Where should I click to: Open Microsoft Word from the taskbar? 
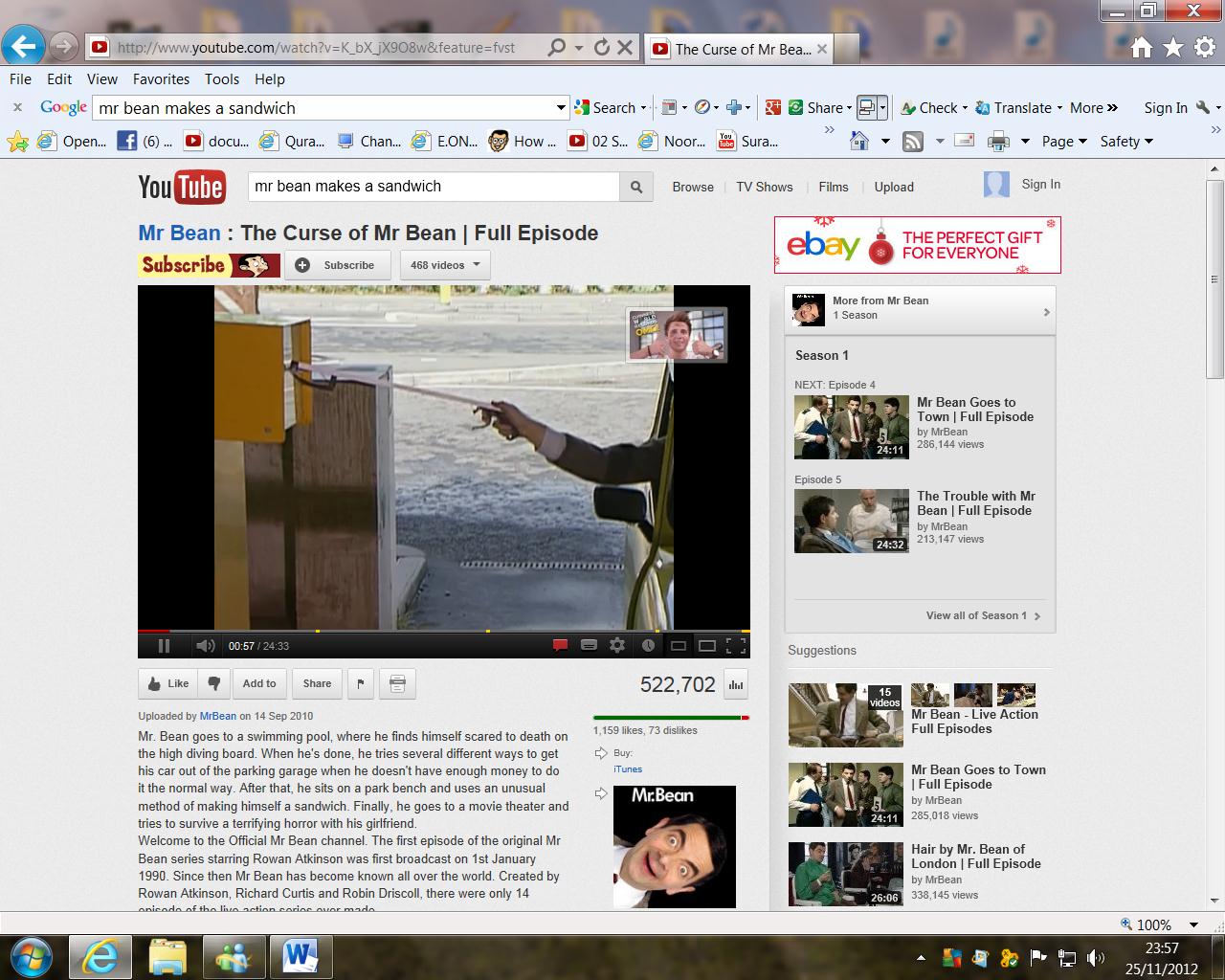[301, 956]
